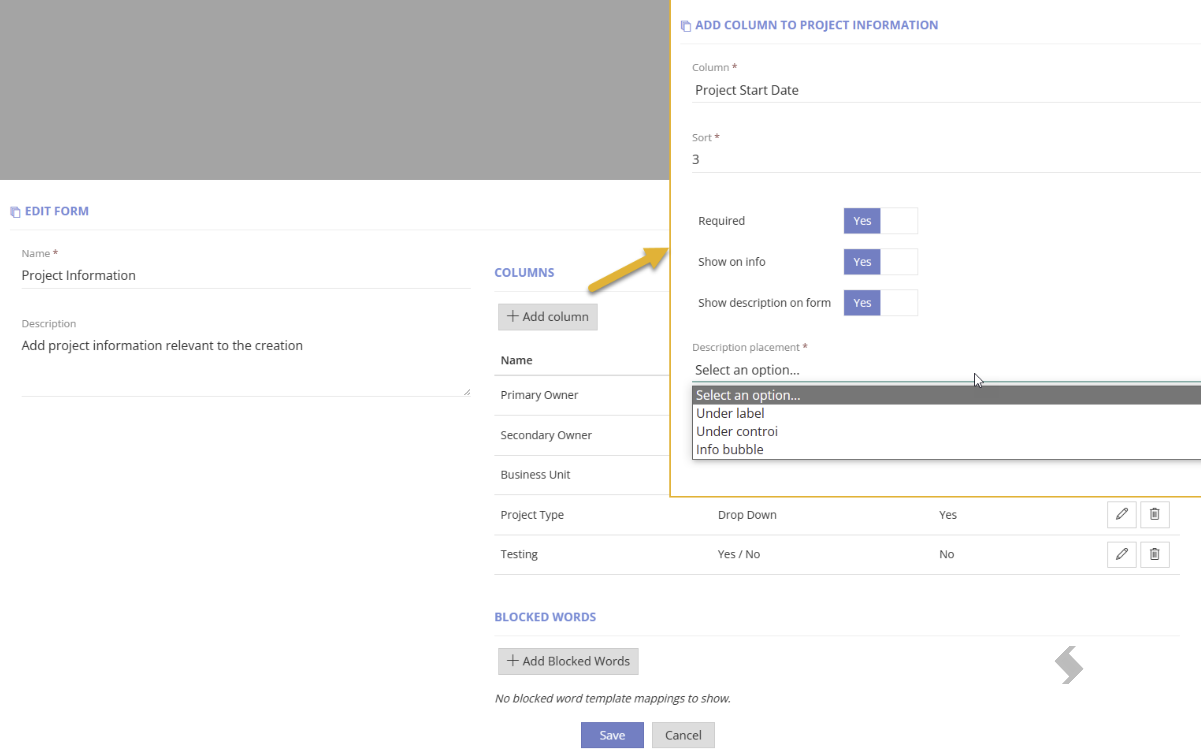Click the form Description textarea
The height and width of the screenshot is (755, 1201).
tap(246, 366)
